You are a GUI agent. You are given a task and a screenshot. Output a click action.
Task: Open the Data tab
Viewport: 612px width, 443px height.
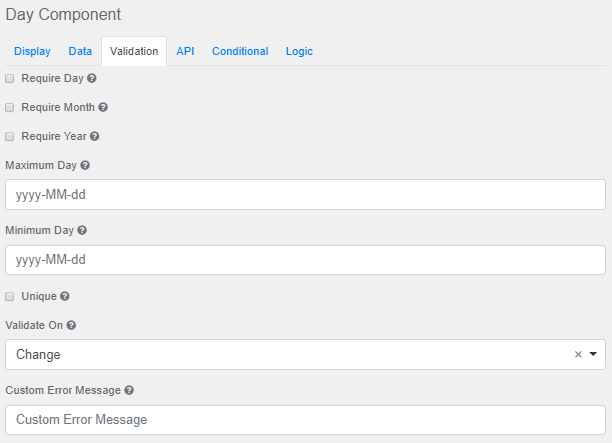pyautogui.click(x=80, y=51)
